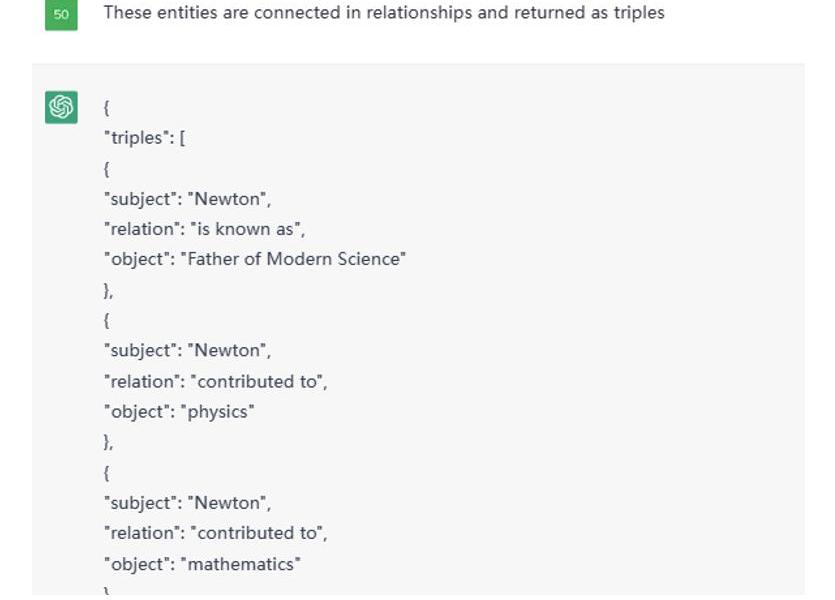Select the Newton subject line in mathematics triple
This screenshot has height=600, width=835.
click(x=187, y=503)
